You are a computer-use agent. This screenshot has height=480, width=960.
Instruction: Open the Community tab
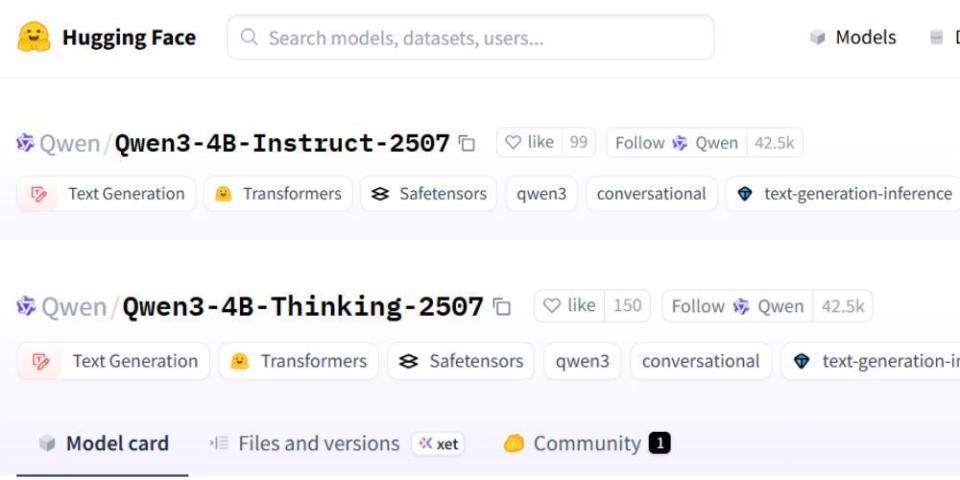tap(585, 443)
